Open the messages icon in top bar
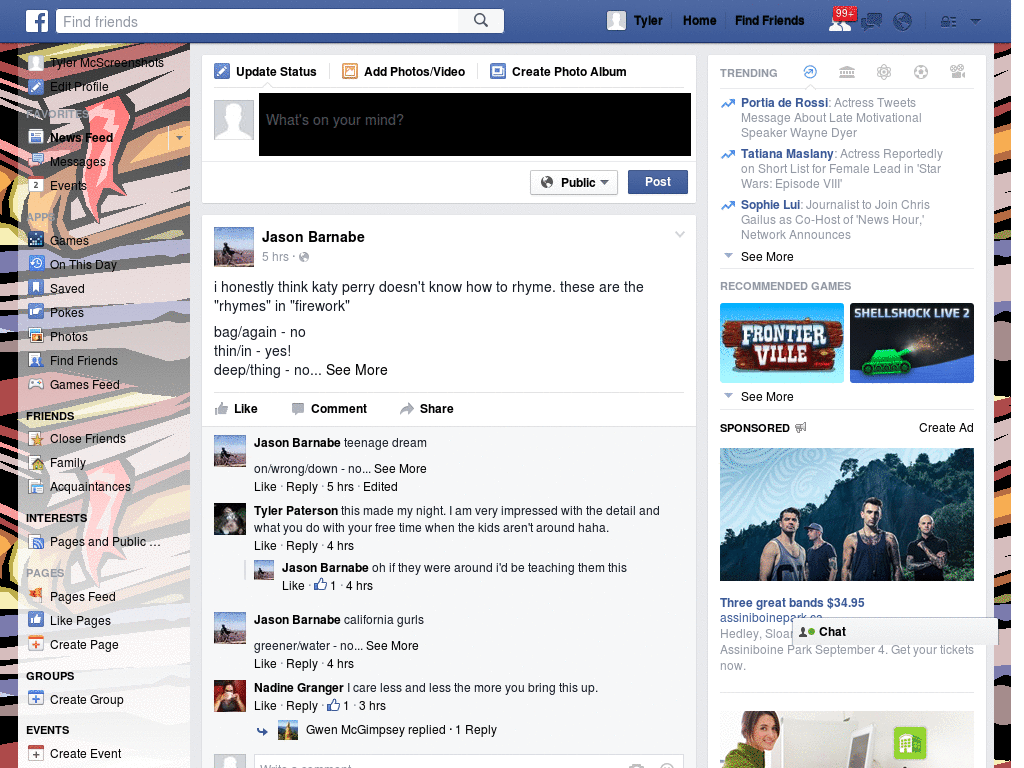 point(871,22)
